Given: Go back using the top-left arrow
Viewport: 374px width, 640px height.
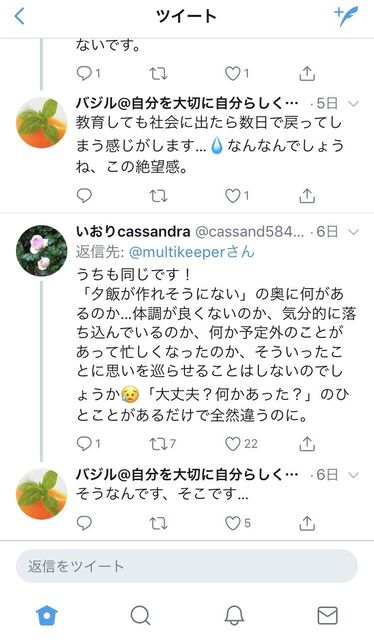Looking at the screenshot, I should click(x=19, y=16).
